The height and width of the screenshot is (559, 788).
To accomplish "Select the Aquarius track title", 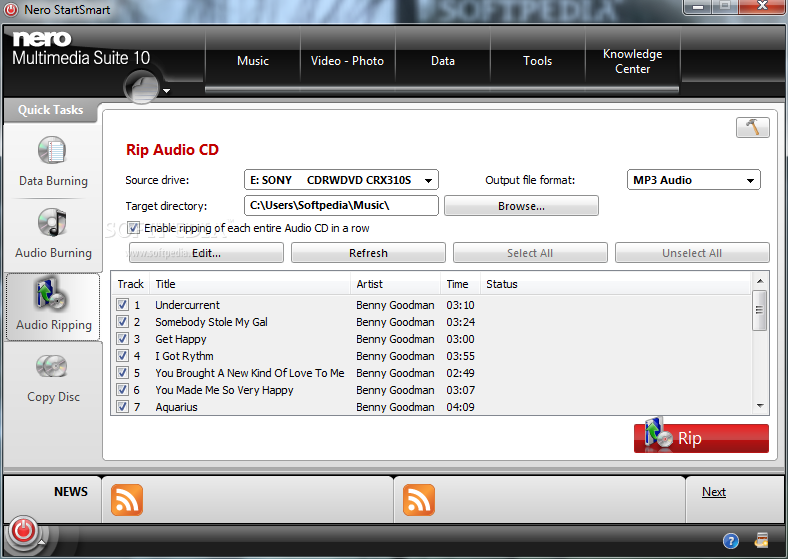I will tap(176, 407).
